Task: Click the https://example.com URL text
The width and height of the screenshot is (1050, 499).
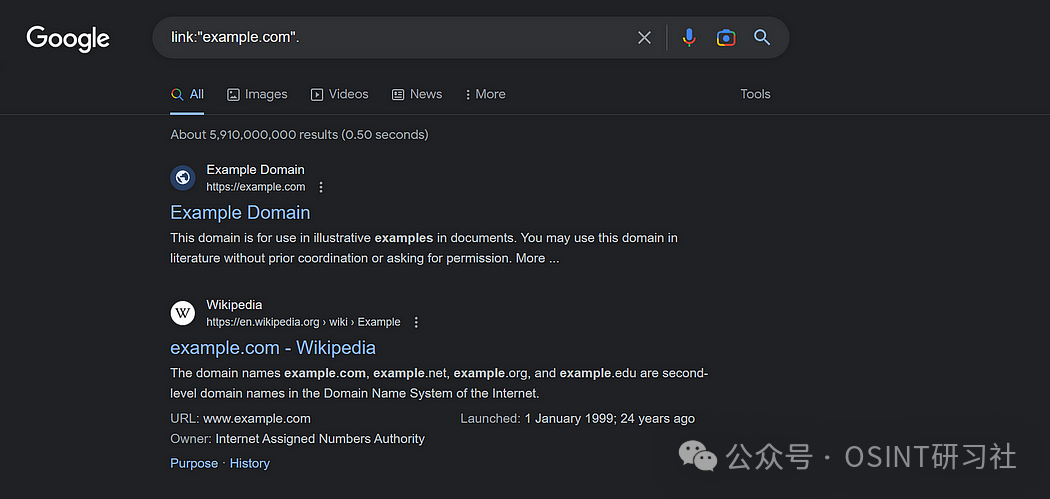Action: pos(256,187)
